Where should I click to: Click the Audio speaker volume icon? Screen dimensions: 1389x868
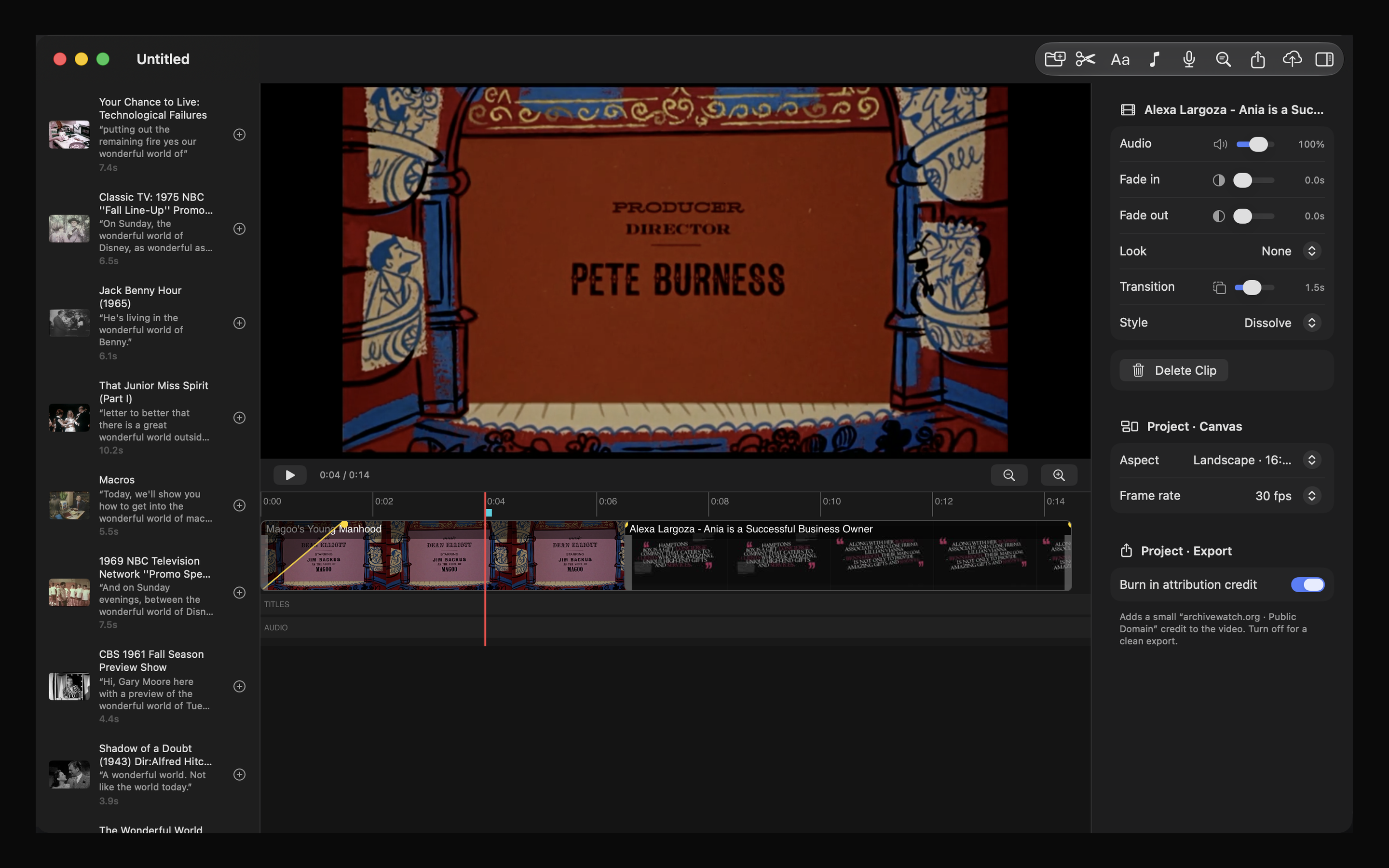tap(1220, 144)
